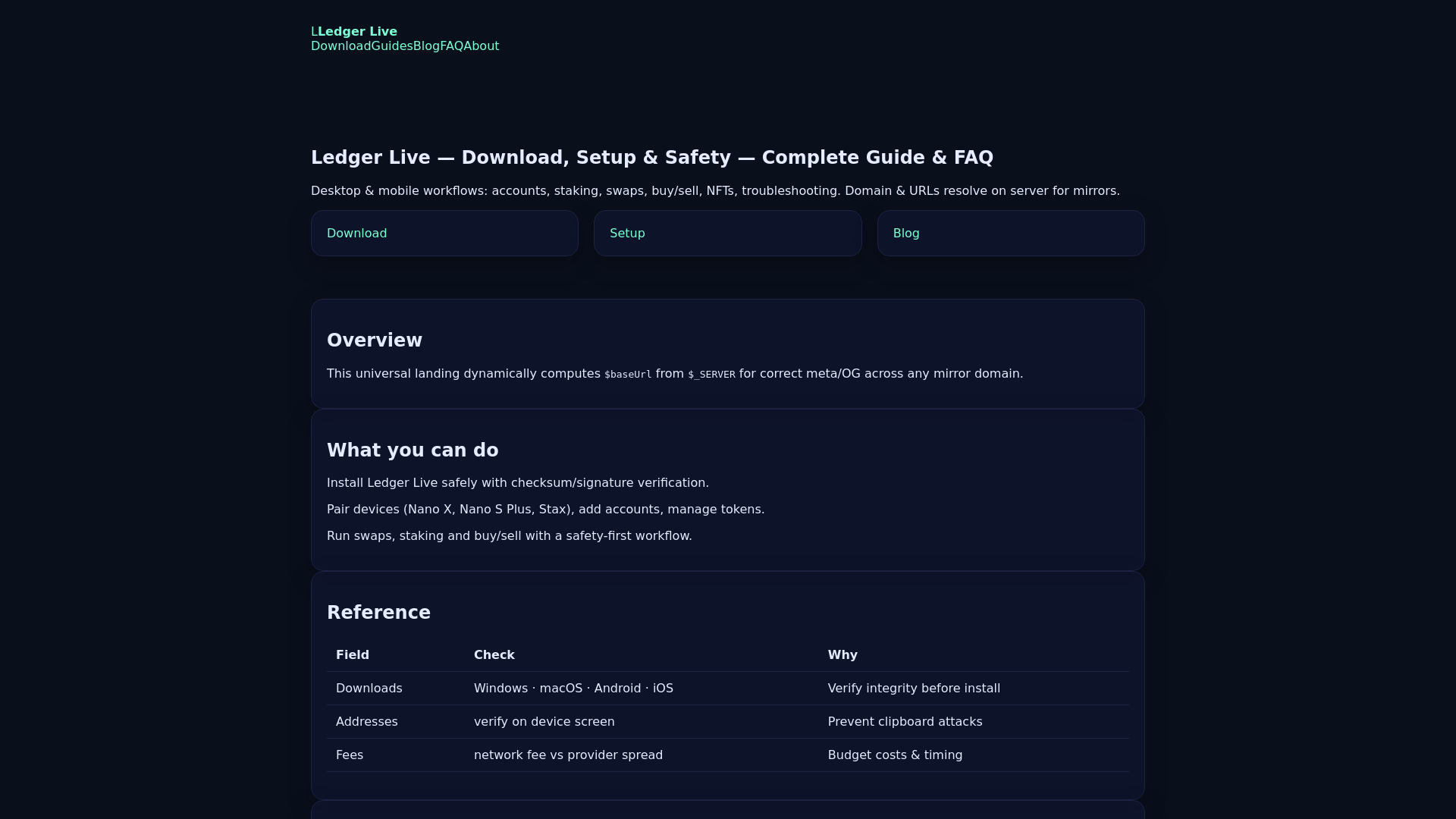1456x819 pixels.
Task: Click the $baseUrl code snippet
Action: tap(628, 374)
